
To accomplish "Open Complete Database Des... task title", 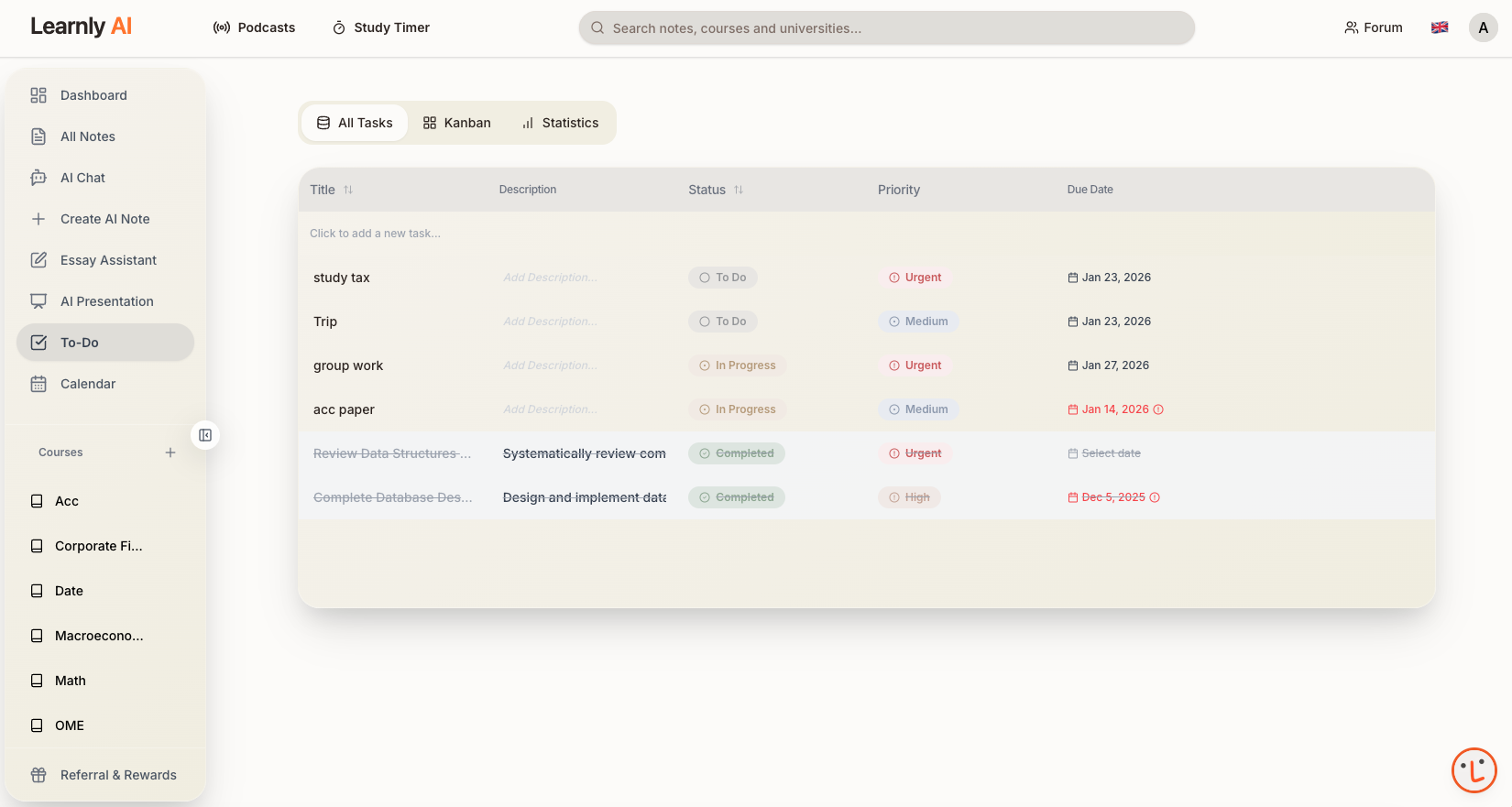I will [x=393, y=497].
